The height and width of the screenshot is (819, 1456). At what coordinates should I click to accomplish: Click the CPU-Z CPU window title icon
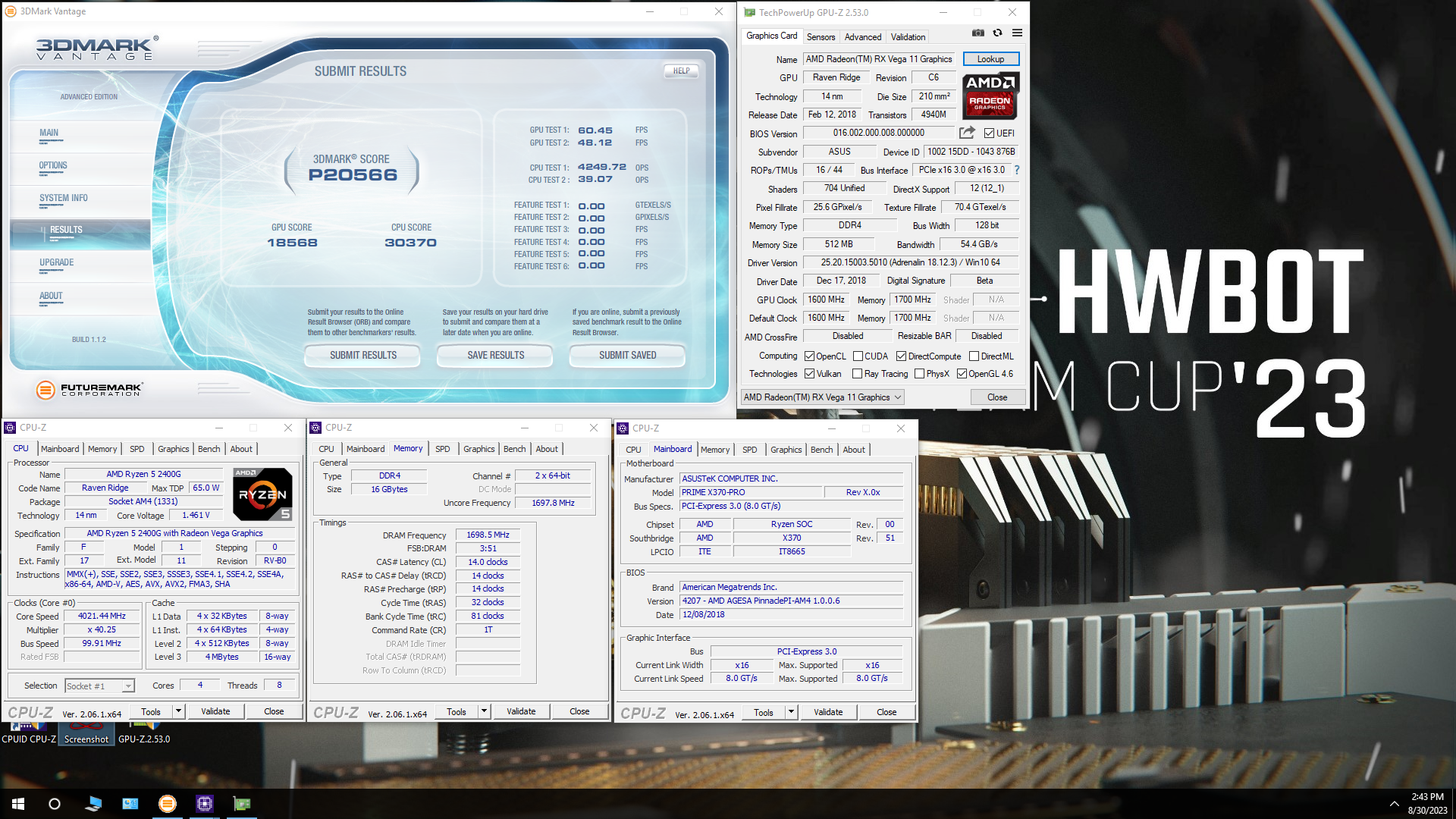pos(11,428)
